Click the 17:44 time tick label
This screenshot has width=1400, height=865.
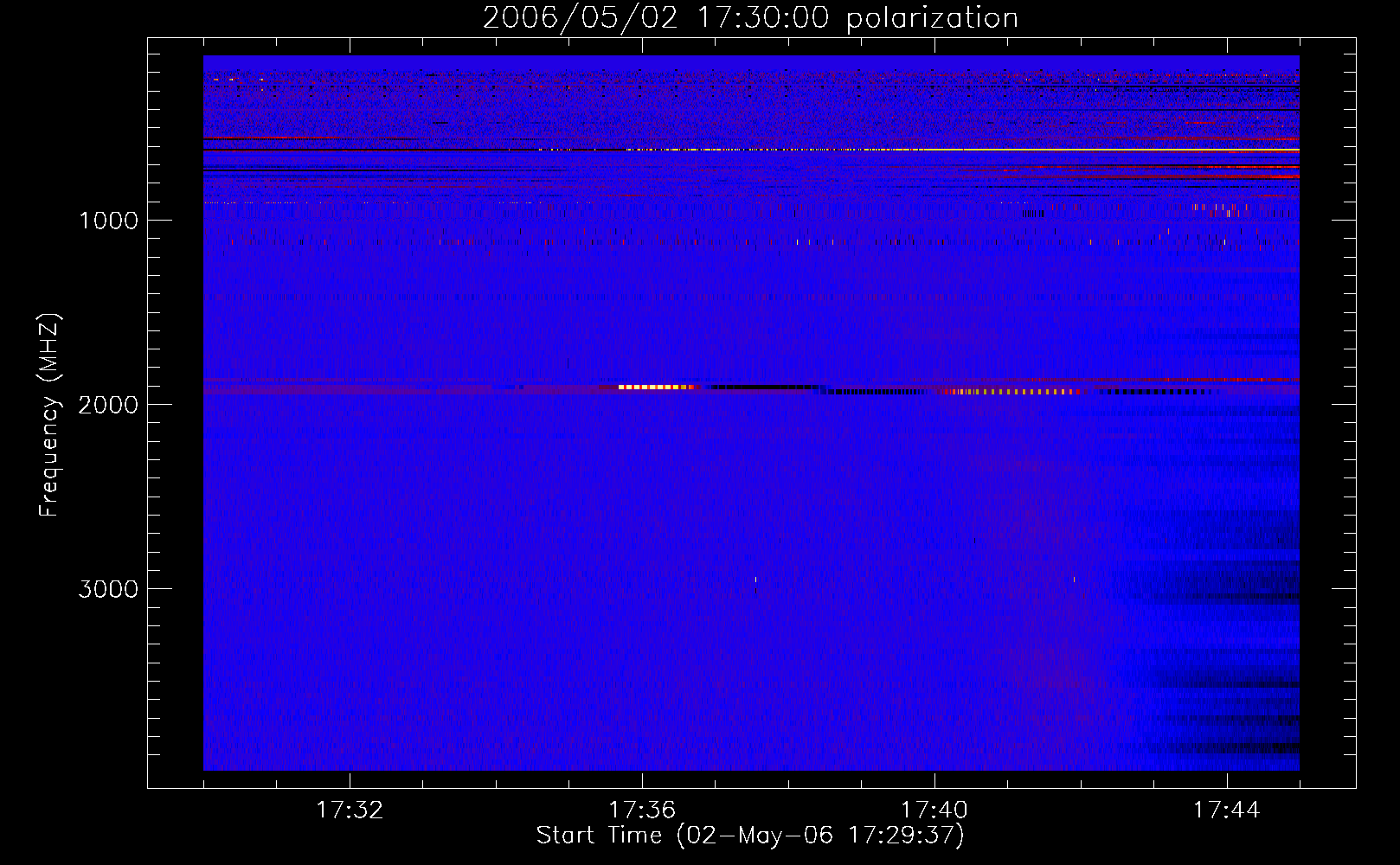[1227, 810]
